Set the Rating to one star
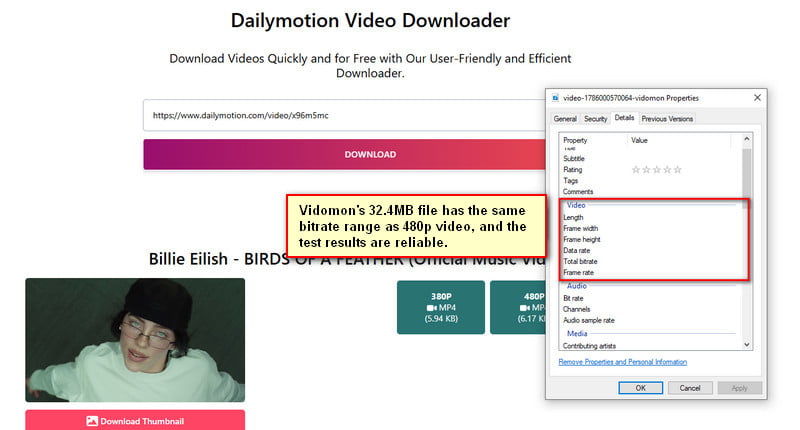Screen dimensions: 800x430 [636, 169]
